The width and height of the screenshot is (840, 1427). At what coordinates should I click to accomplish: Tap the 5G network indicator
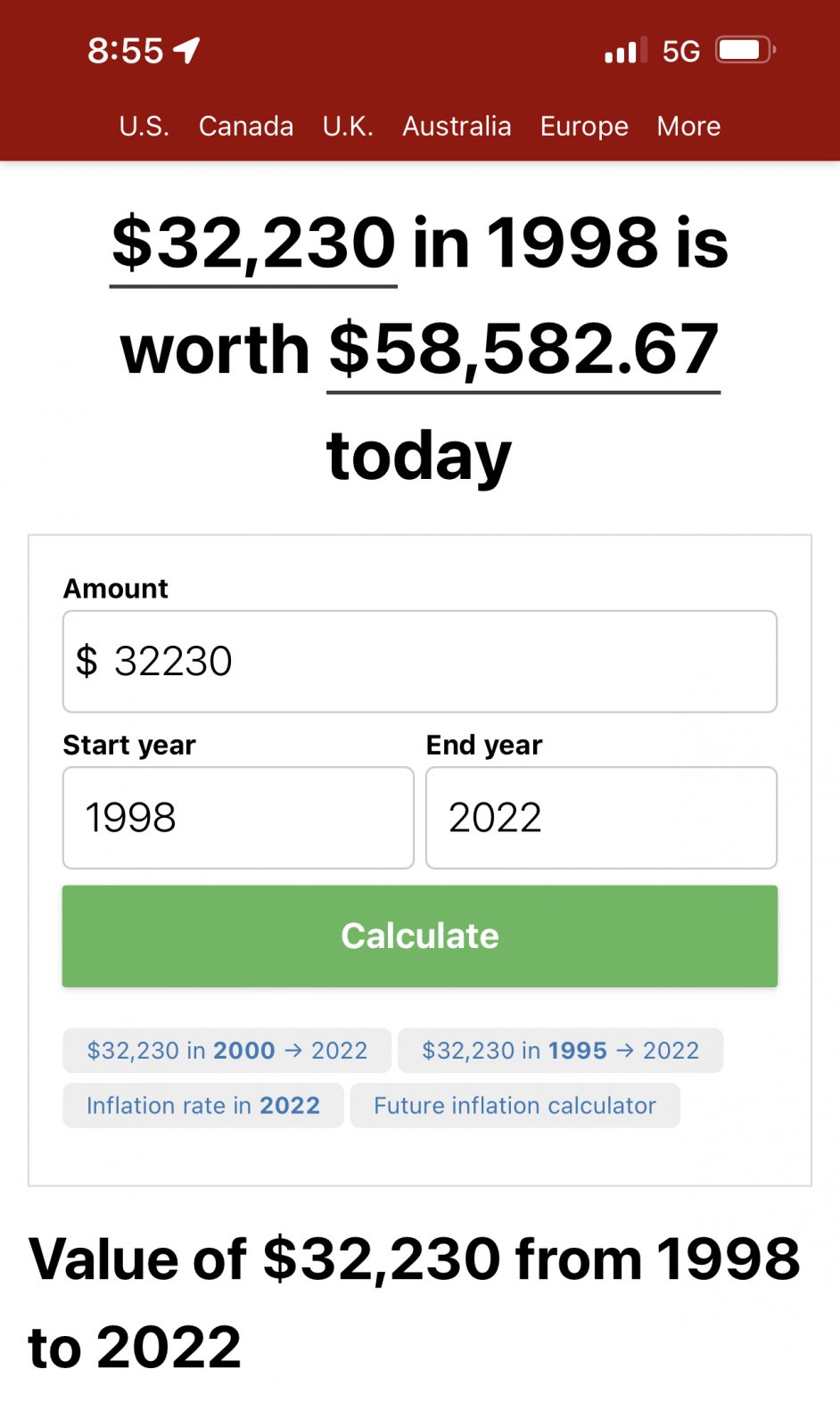coord(681,52)
